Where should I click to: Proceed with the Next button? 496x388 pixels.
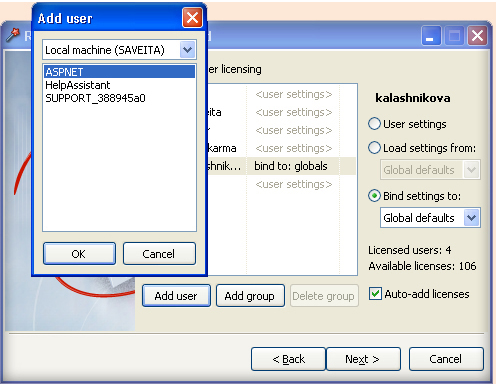(363, 359)
